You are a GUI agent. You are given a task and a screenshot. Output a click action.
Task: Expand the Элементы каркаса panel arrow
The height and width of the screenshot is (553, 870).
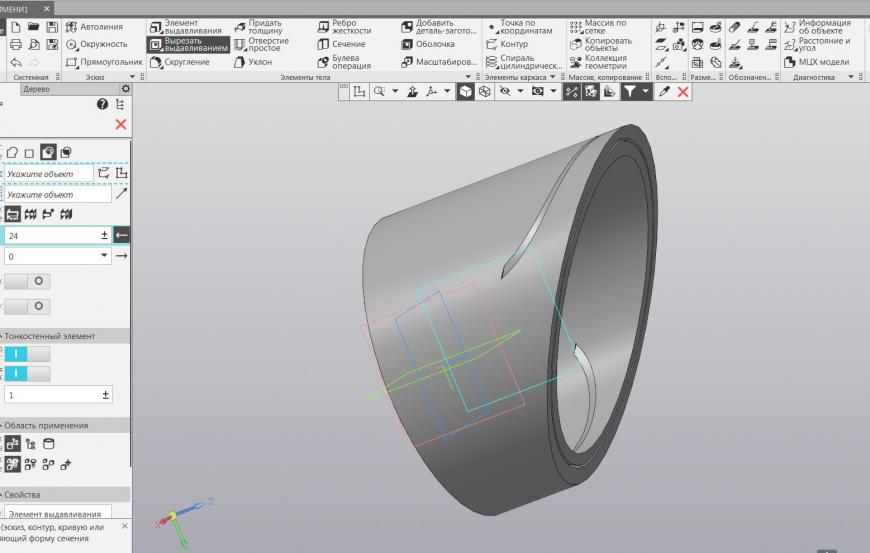pos(553,77)
